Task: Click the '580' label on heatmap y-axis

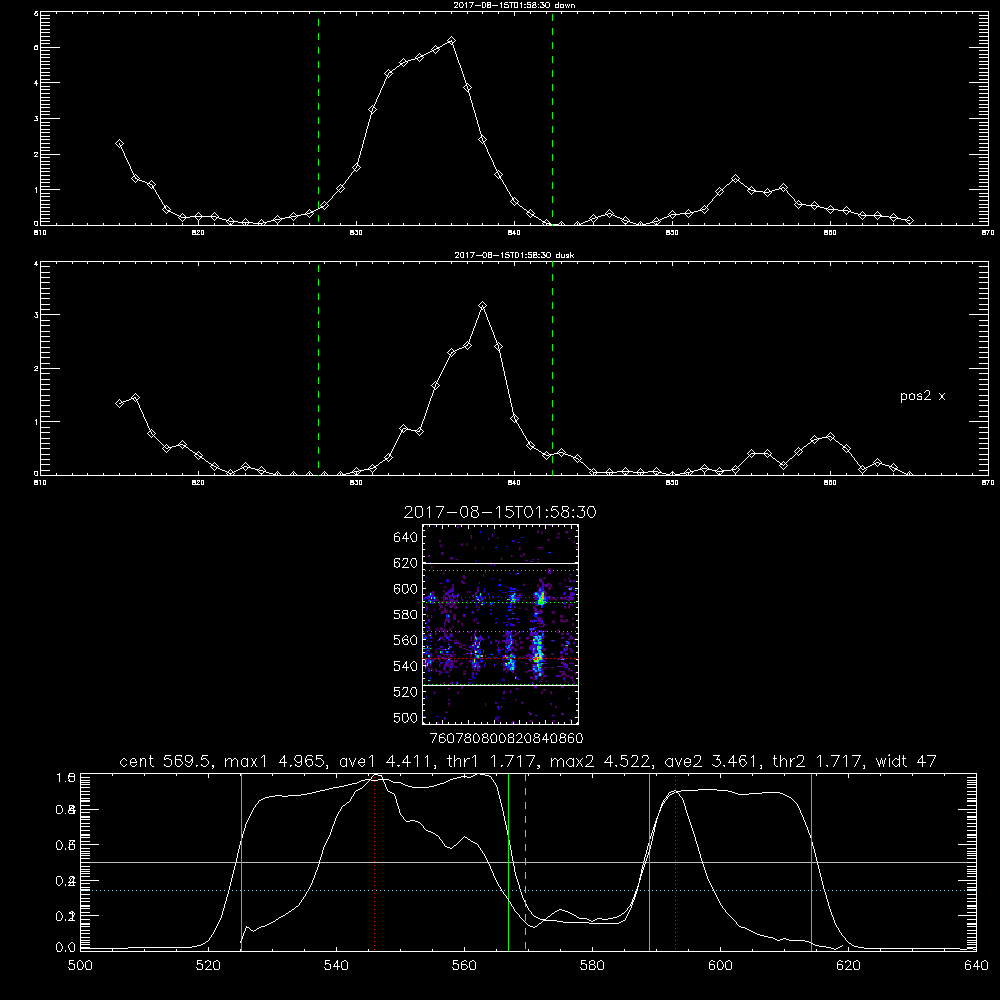Action: pyautogui.click(x=406, y=615)
